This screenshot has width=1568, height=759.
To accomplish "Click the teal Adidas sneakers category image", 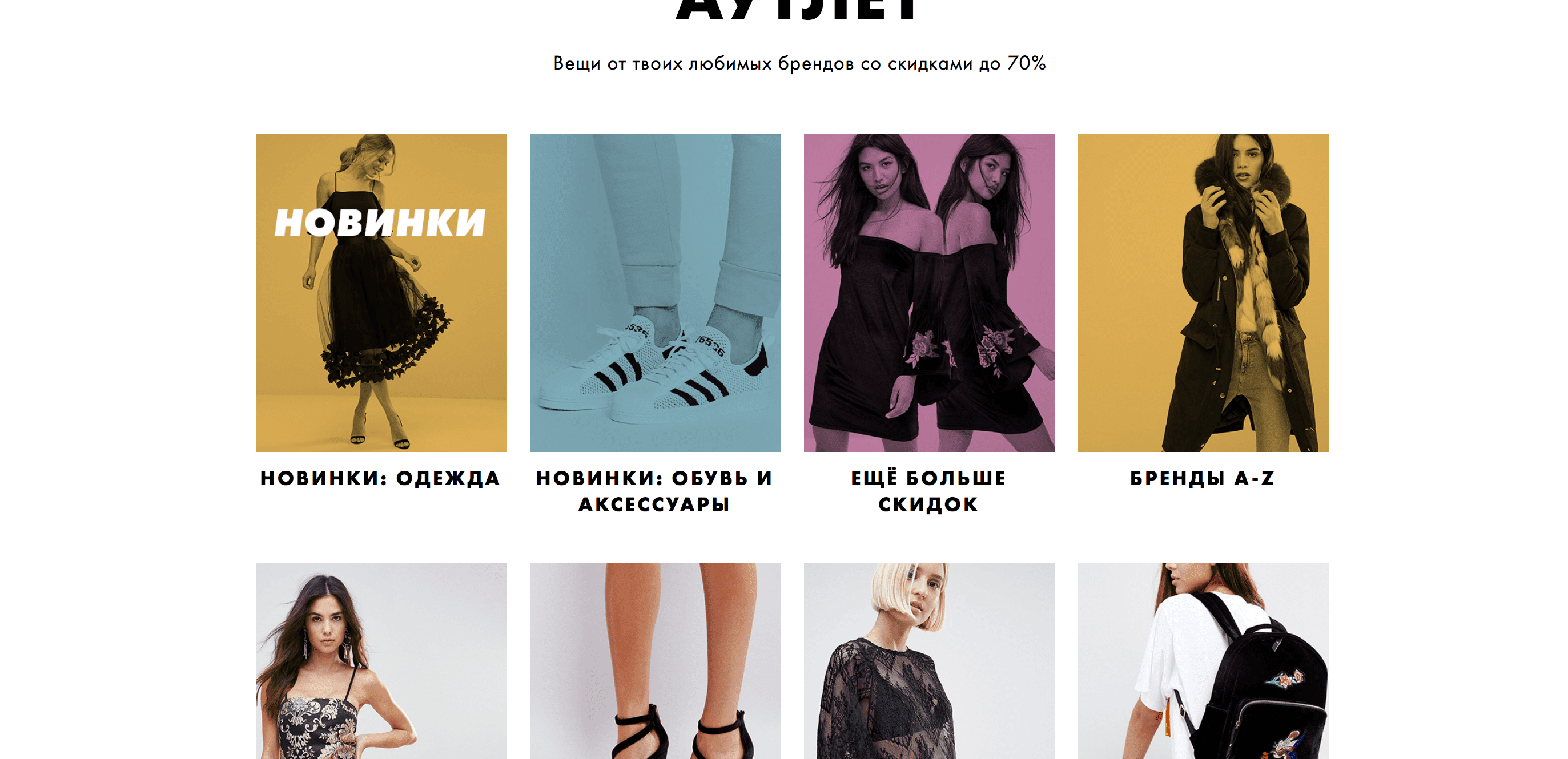I will (x=655, y=293).
